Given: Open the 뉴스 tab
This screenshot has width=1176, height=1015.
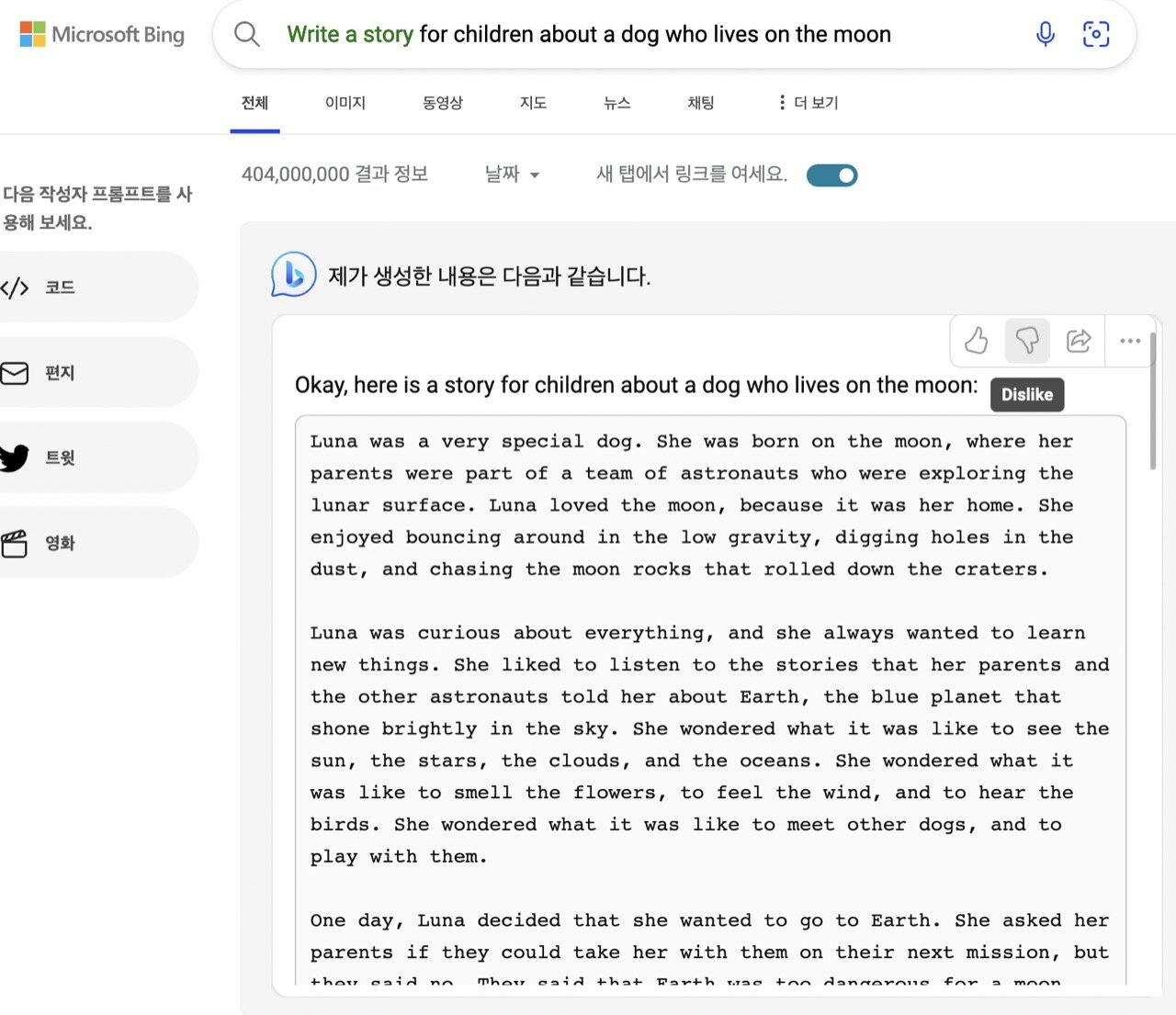Looking at the screenshot, I should [x=616, y=103].
